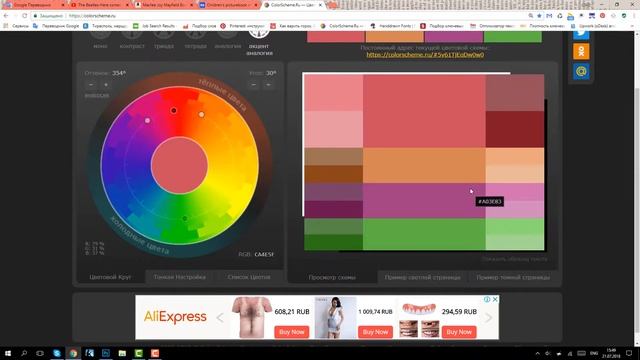Click the black main hue dot on wheel
This screenshot has width=640, height=360.
coord(173,110)
